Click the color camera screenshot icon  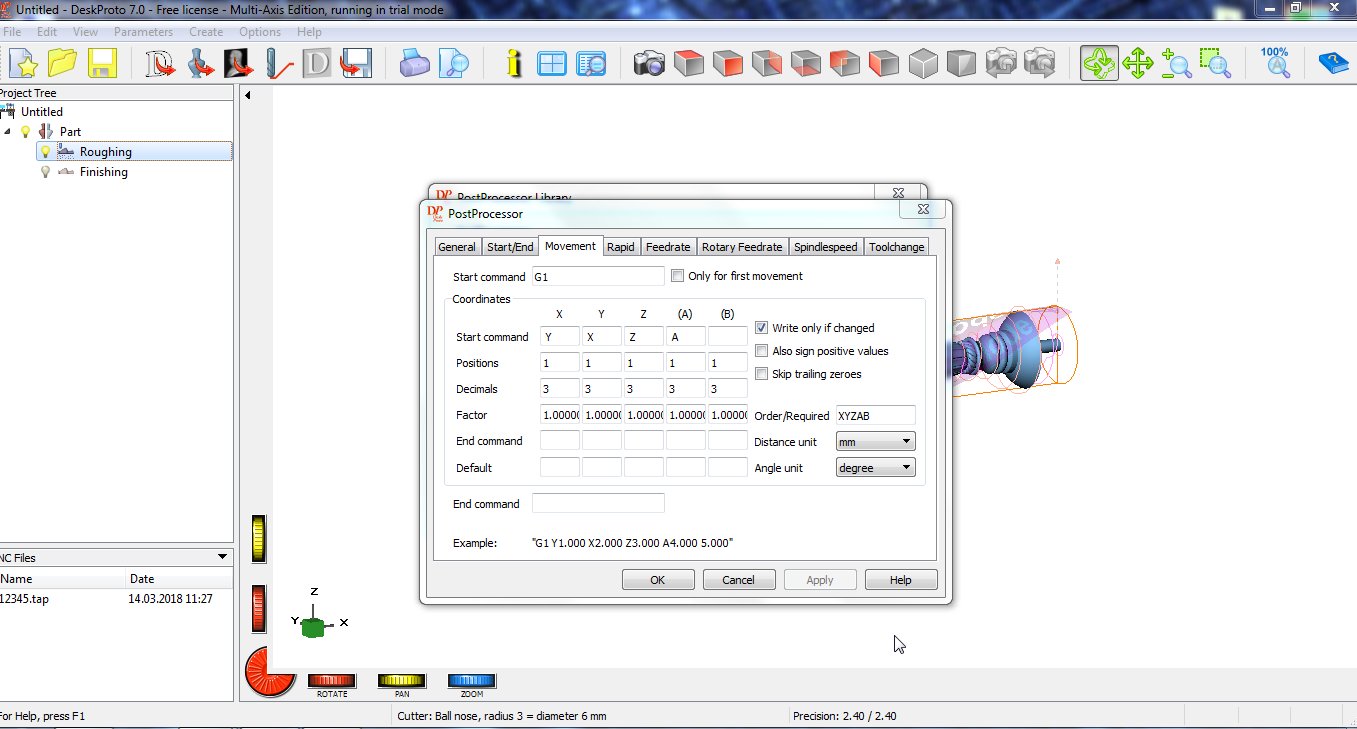click(650, 64)
